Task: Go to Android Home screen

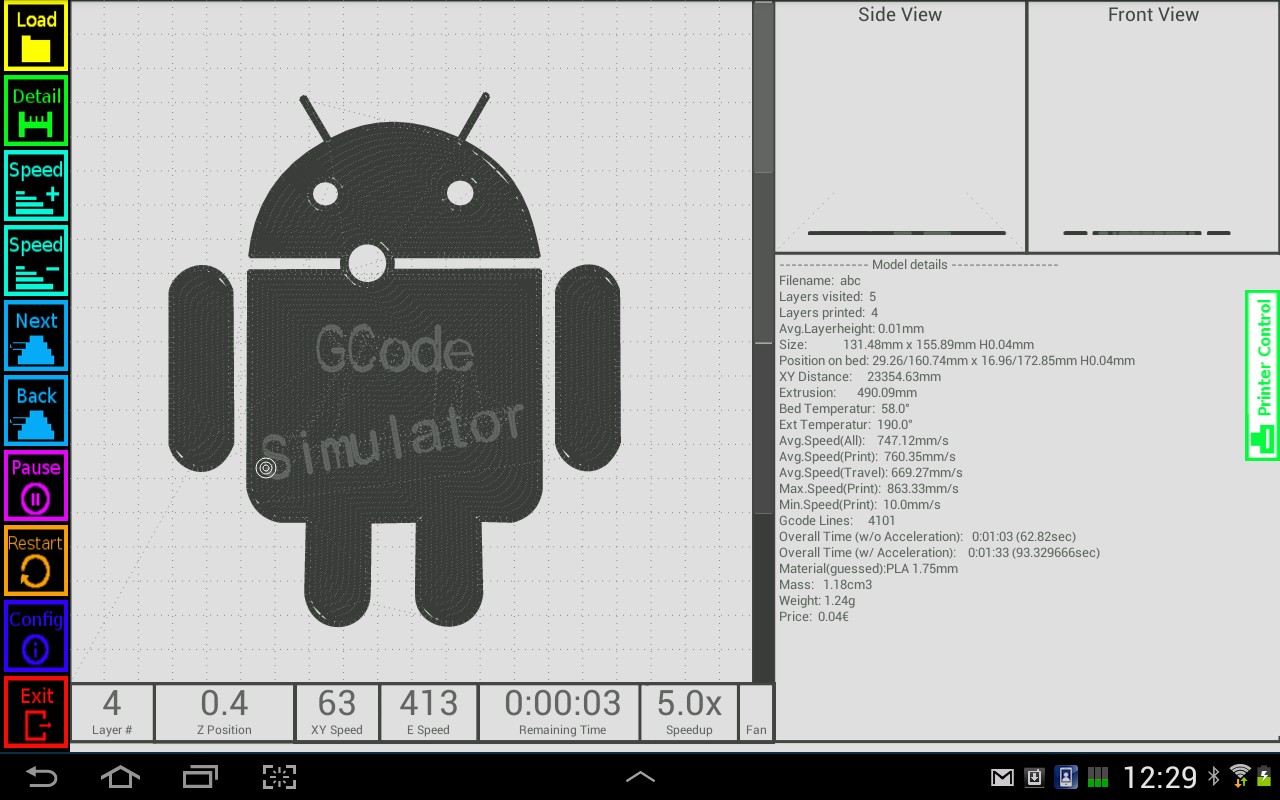Action: tap(120, 776)
